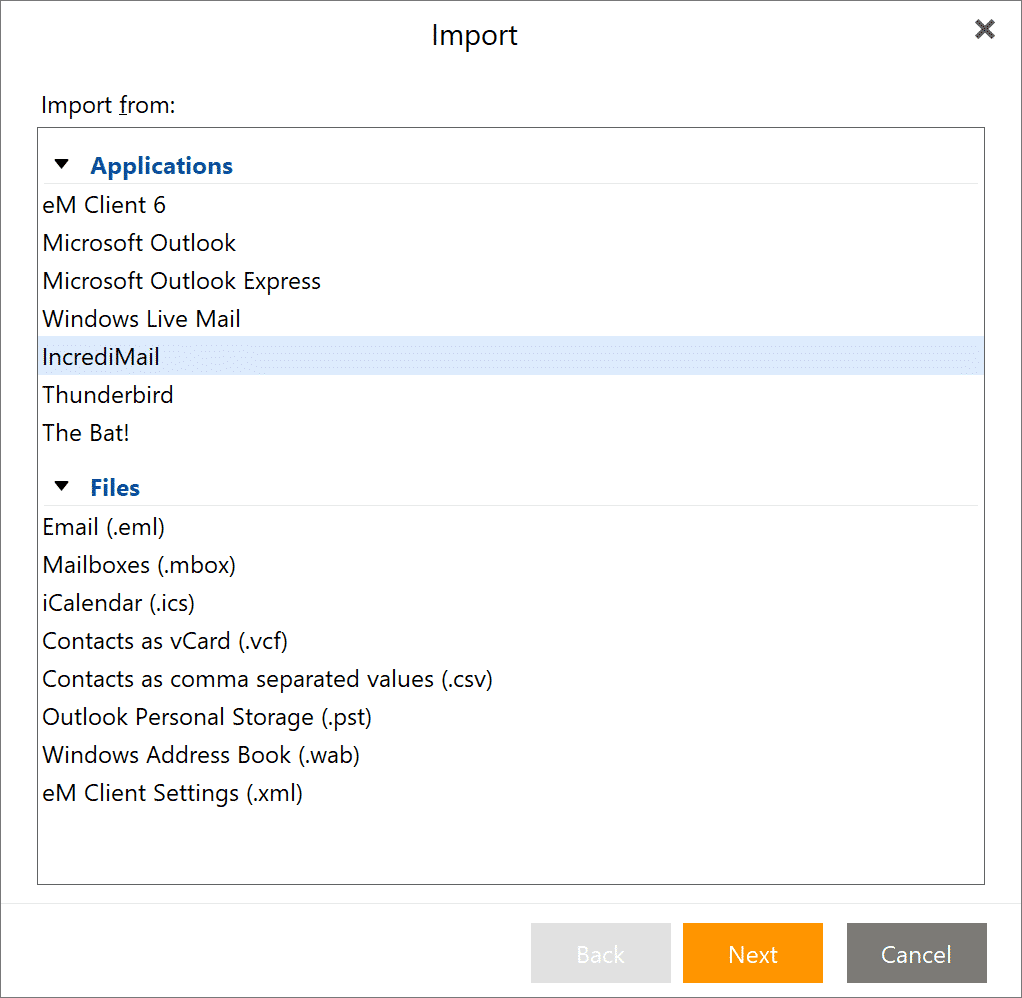Click the Cancel button
The height and width of the screenshot is (998, 1022).
[x=916, y=953]
